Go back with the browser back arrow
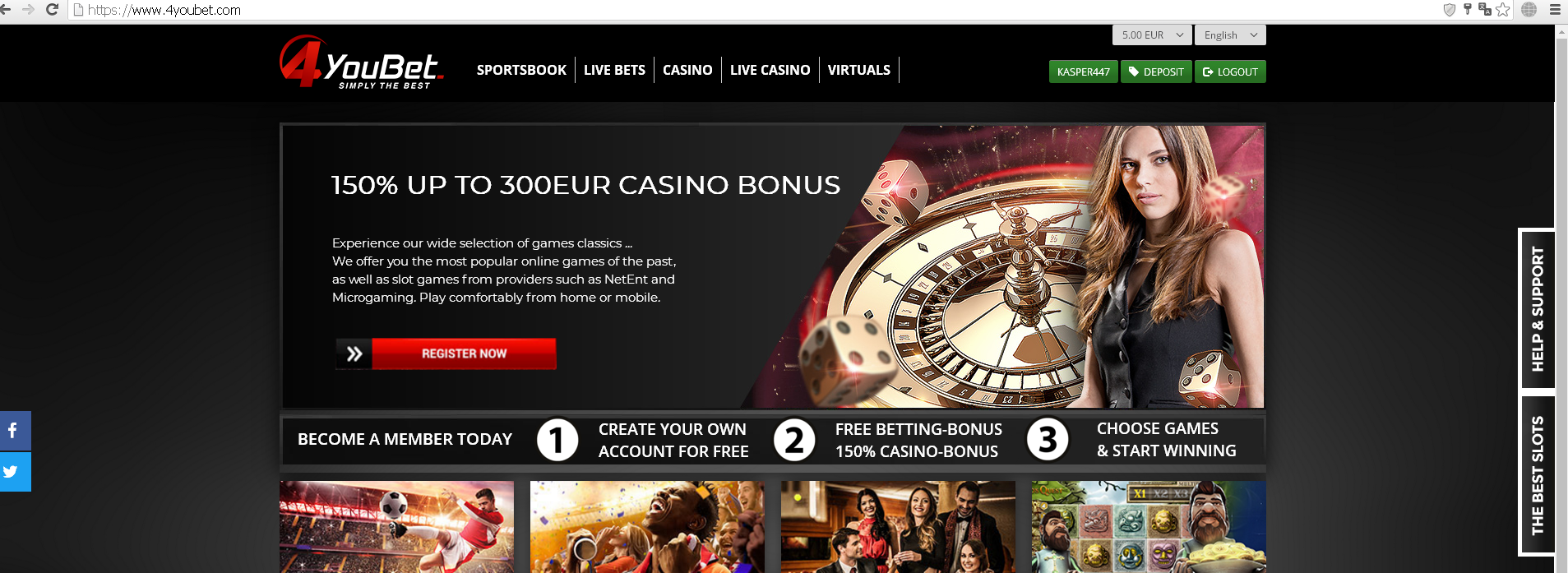 (7, 10)
